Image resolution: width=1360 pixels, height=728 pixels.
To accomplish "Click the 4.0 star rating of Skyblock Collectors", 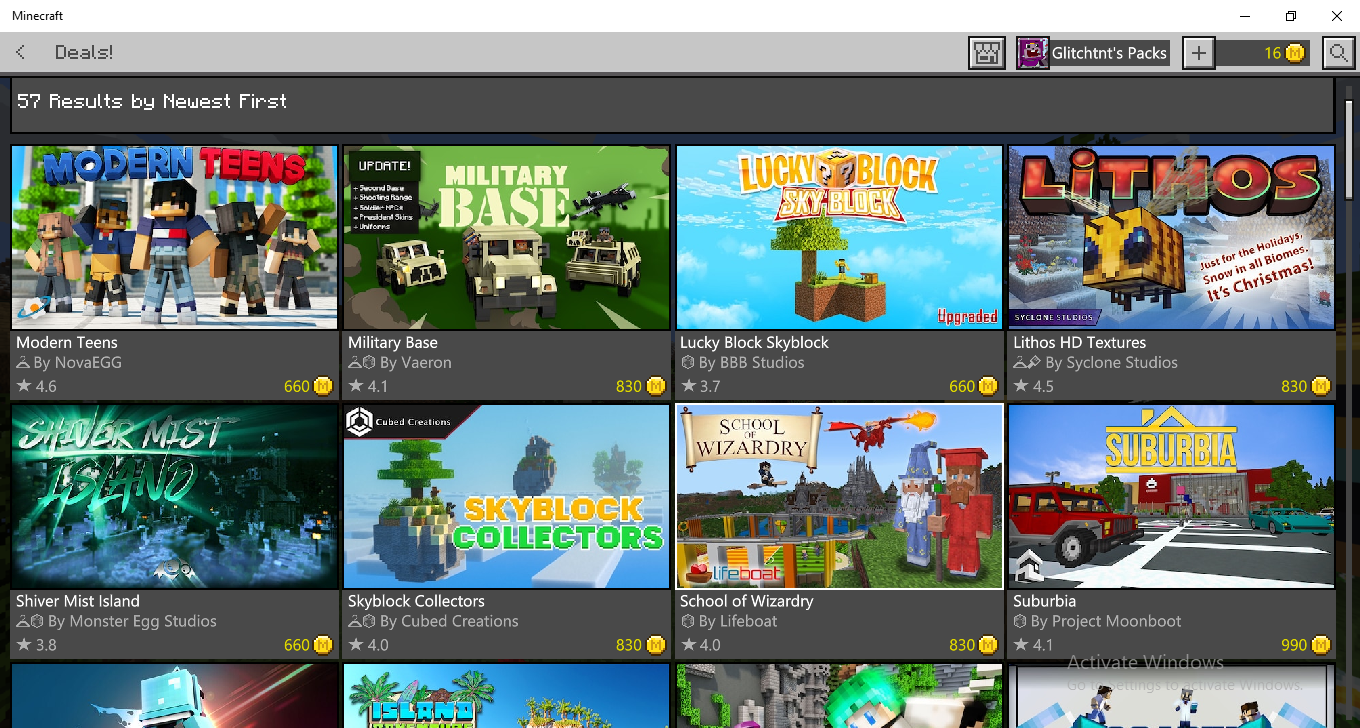I will coord(369,645).
